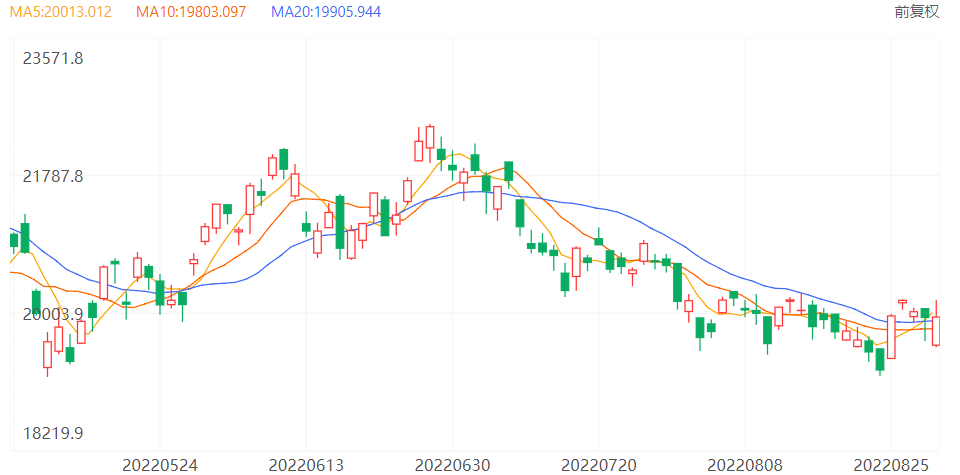960x475 pixels.
Task: Click the 20220808 date axis label
Action: tap(745, 465)
